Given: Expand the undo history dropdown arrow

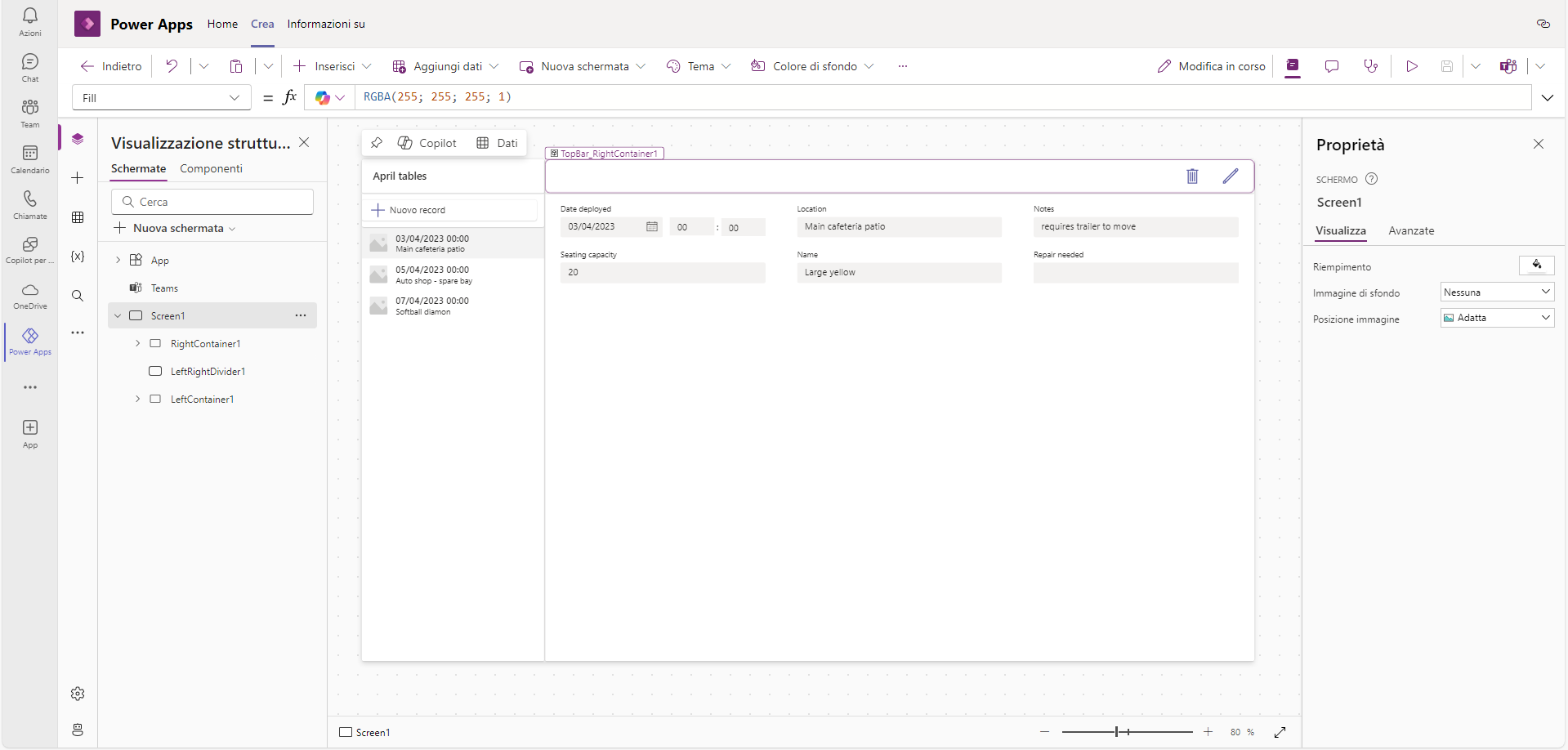Looking at the screenshot, I should tap(203, 66).
